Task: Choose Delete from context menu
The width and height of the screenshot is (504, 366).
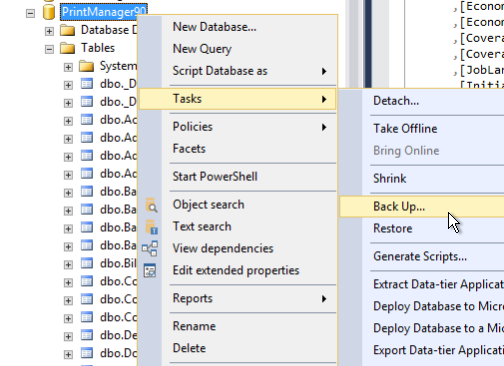Action: 237,348
